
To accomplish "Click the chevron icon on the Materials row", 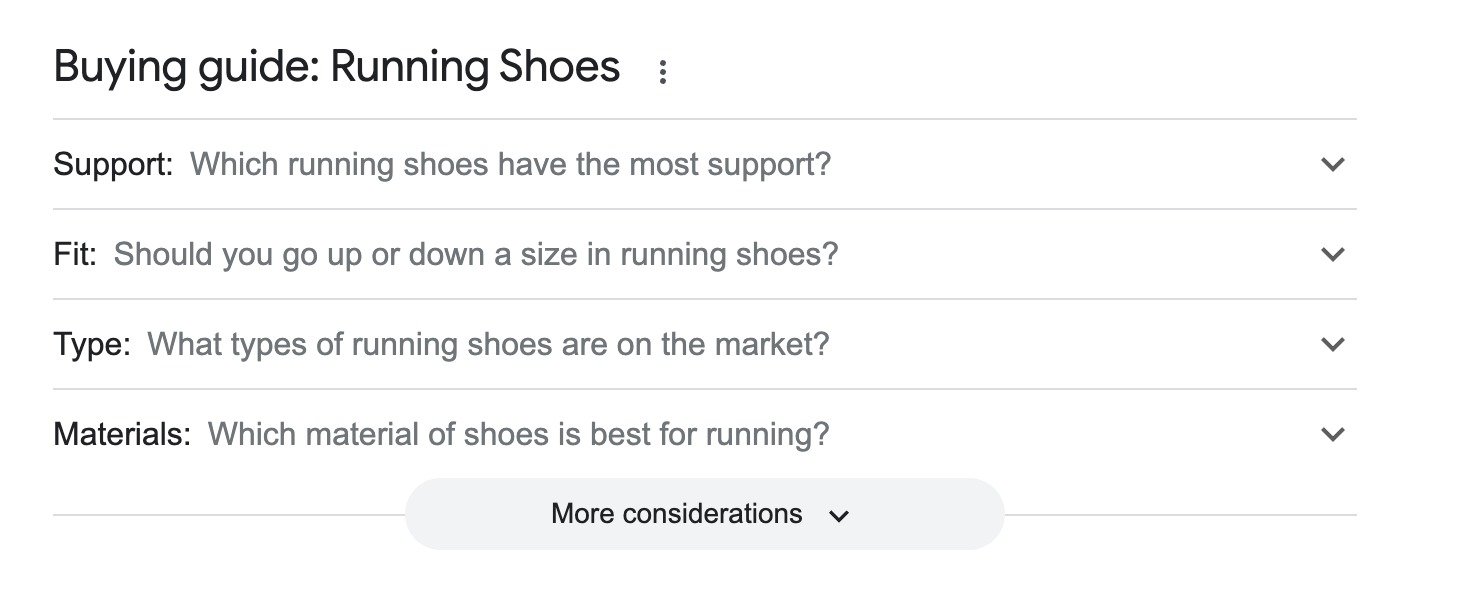I will (x=1332, y=434).
